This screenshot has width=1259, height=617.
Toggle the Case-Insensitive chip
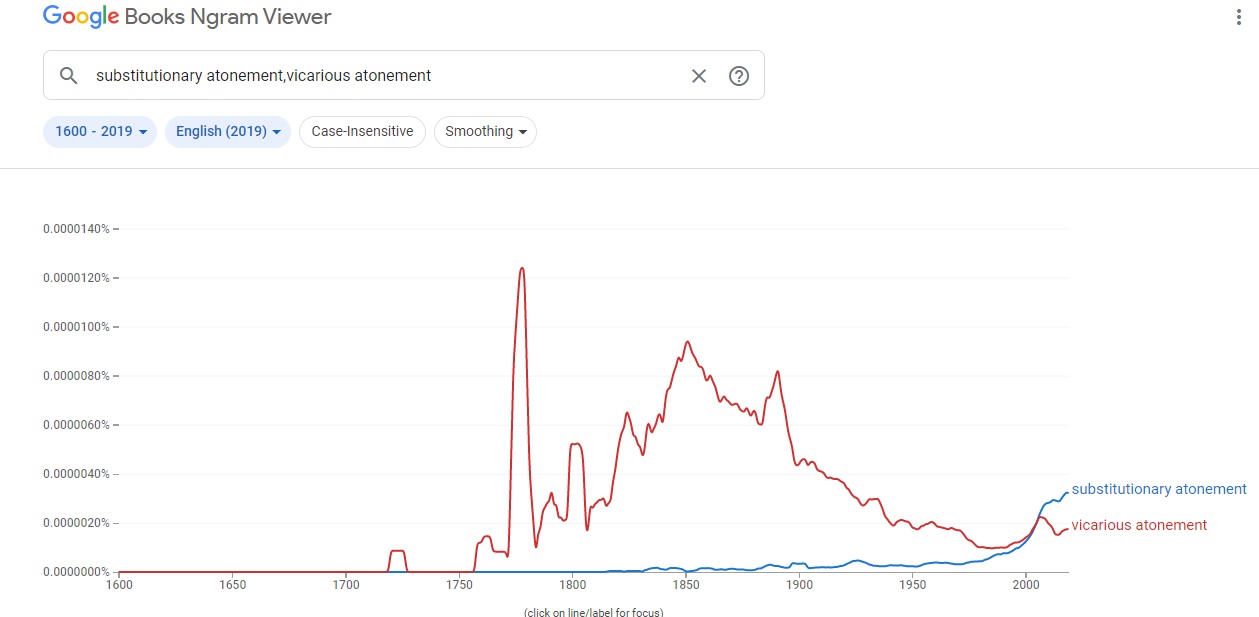[362, 132]
